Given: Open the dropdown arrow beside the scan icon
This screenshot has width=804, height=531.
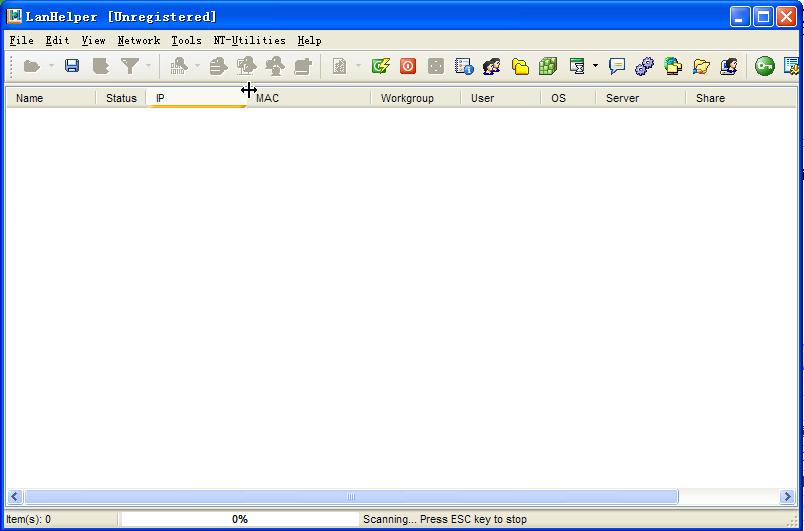Looking at the screenshot, I should click(x=197, y=66).
